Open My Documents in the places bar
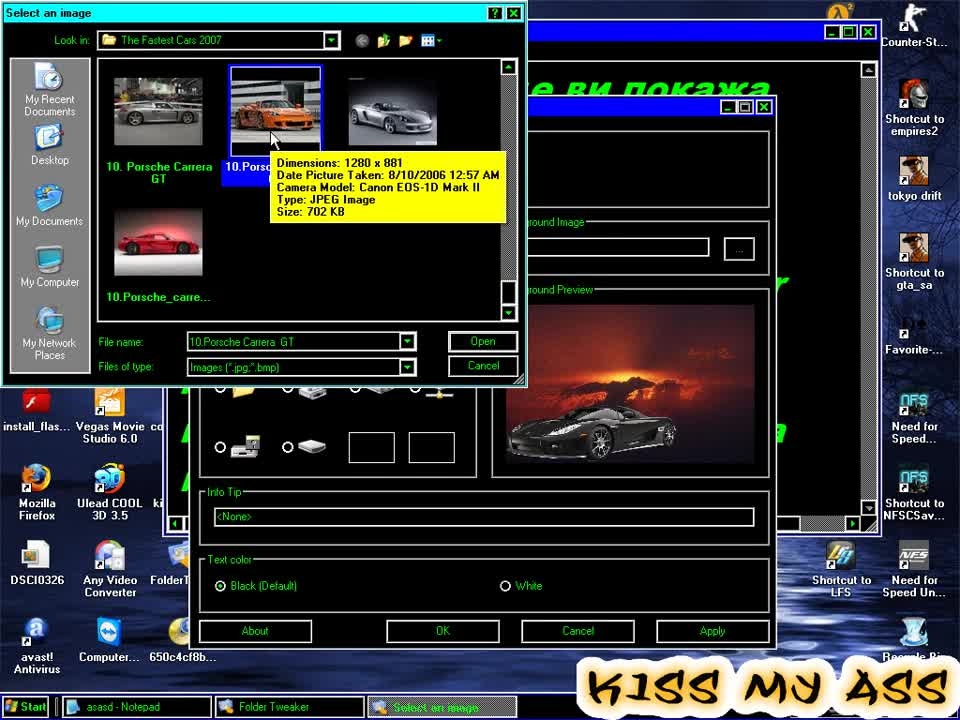 click(x=50, y=206)
